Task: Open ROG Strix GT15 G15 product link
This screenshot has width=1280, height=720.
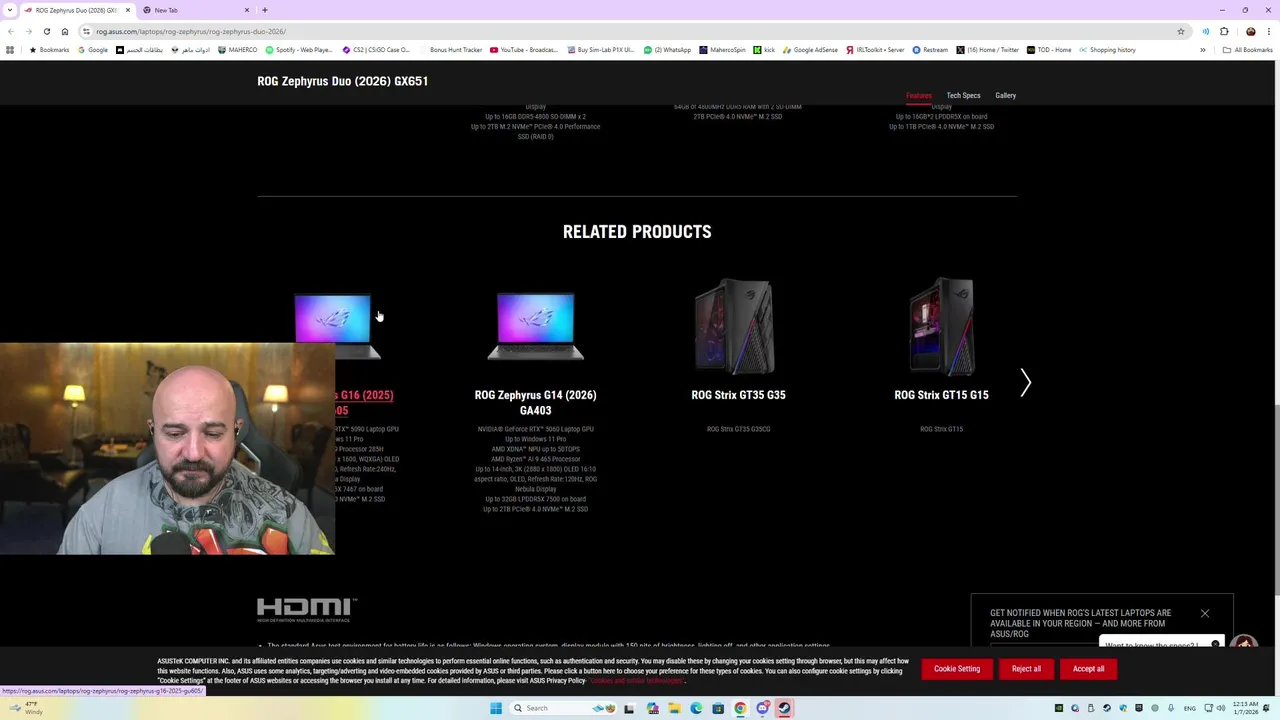Action: [x=941, y=395]
